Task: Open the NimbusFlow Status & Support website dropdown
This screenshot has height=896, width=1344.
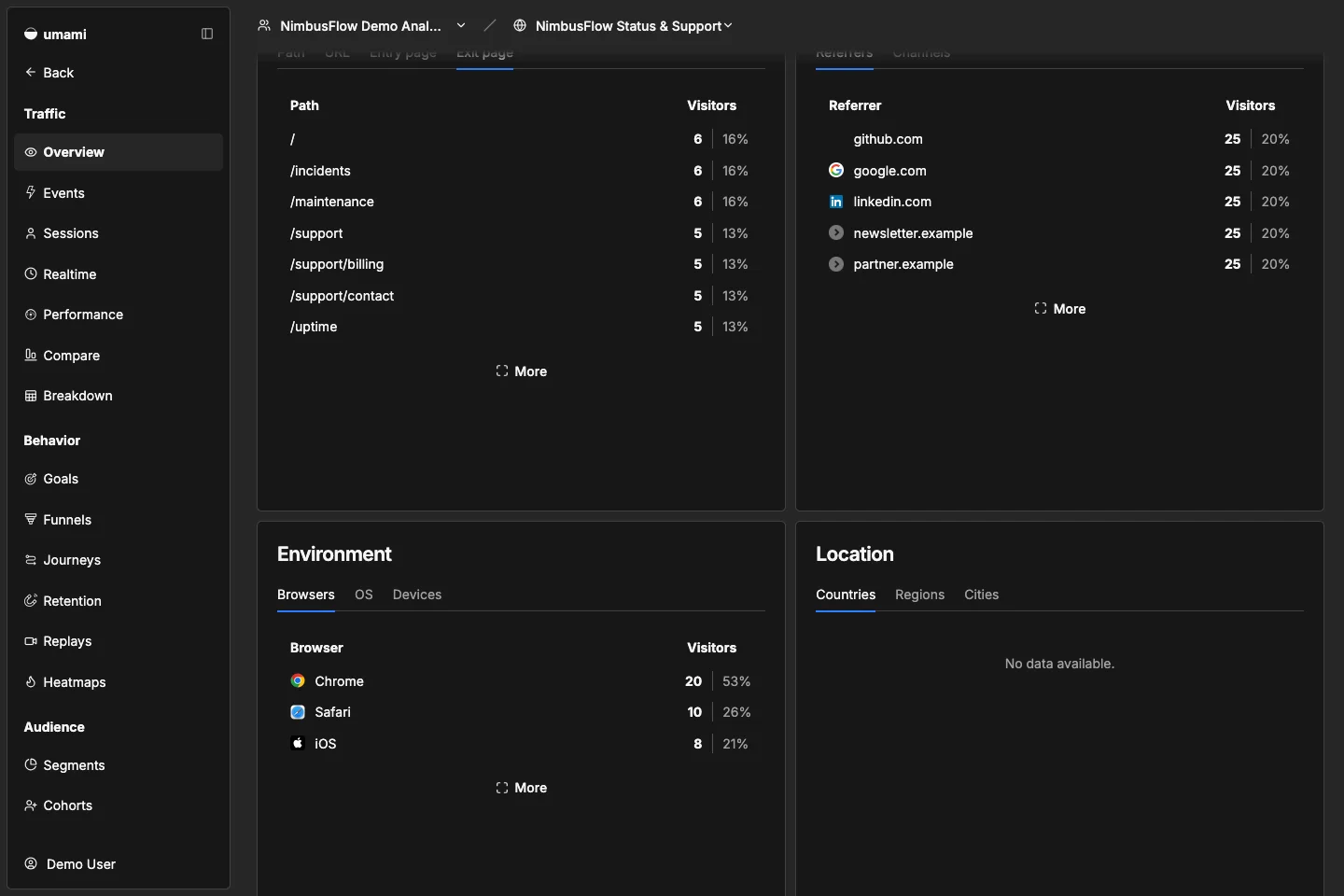Action: [623, 26]
